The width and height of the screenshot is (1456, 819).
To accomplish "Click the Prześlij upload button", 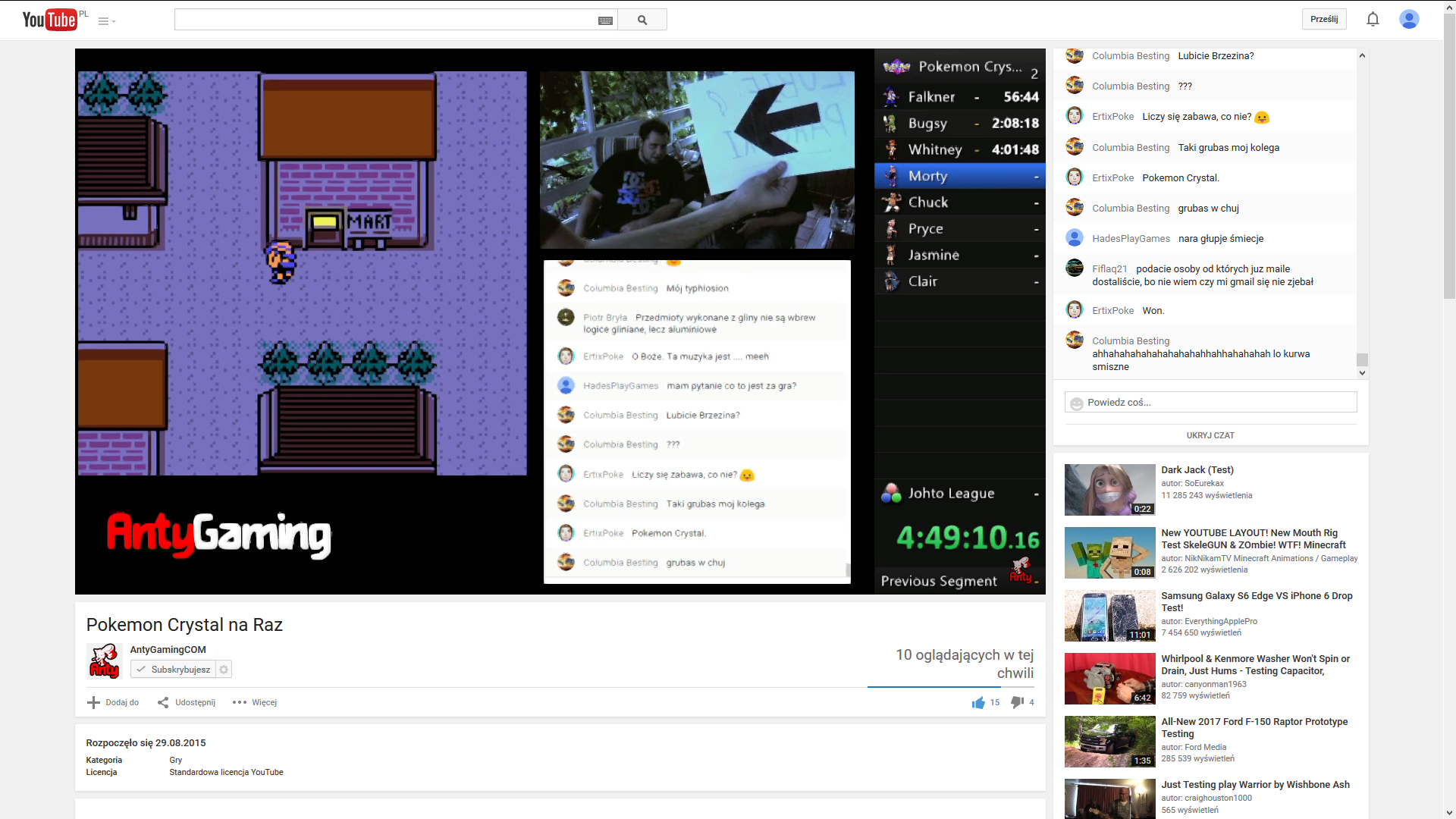I will coord(1324,19).
